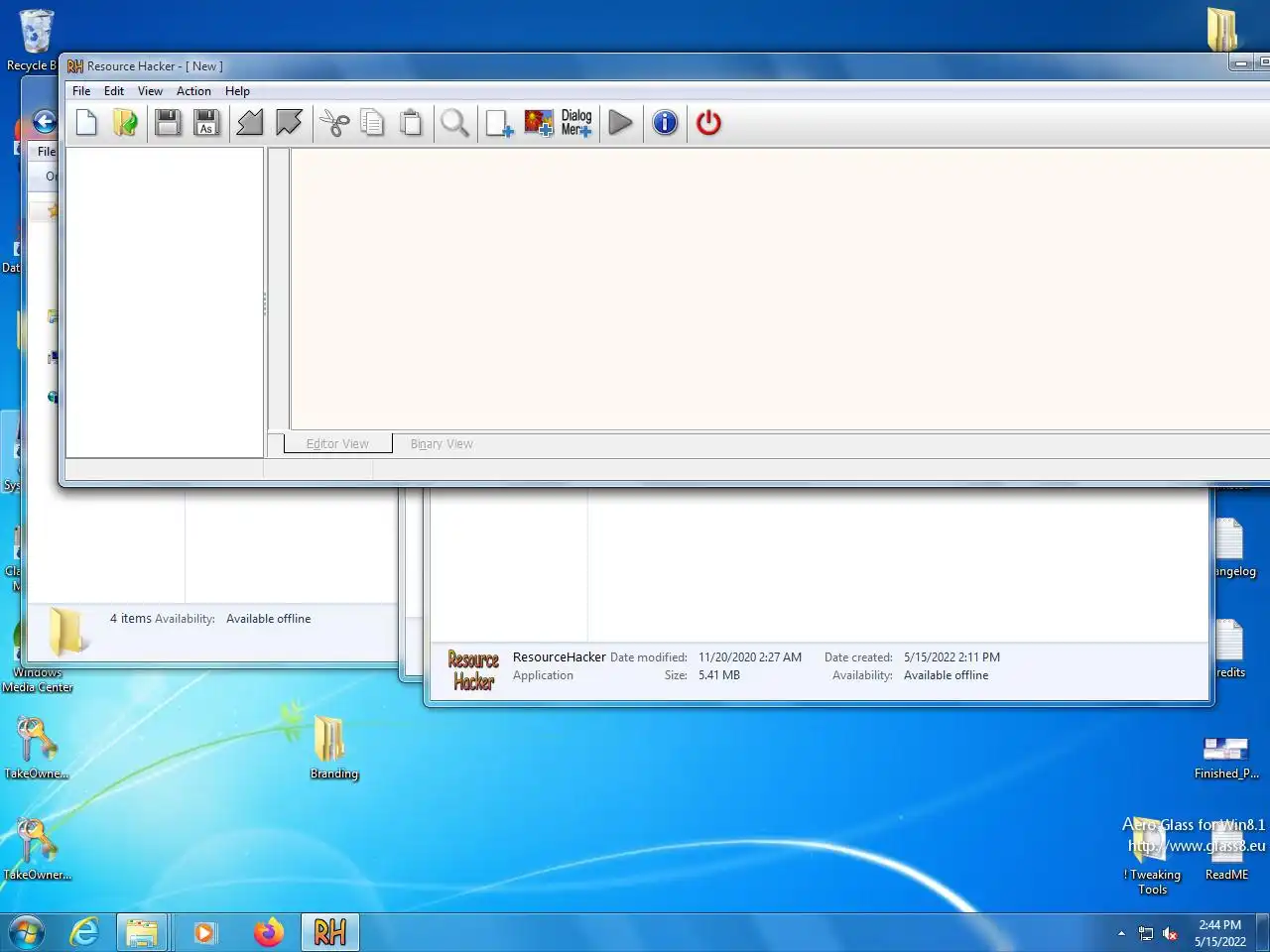This screenshot has height=952, width=1270.
Task: Click the Save floppy disk icon
Action: [168, 123]
